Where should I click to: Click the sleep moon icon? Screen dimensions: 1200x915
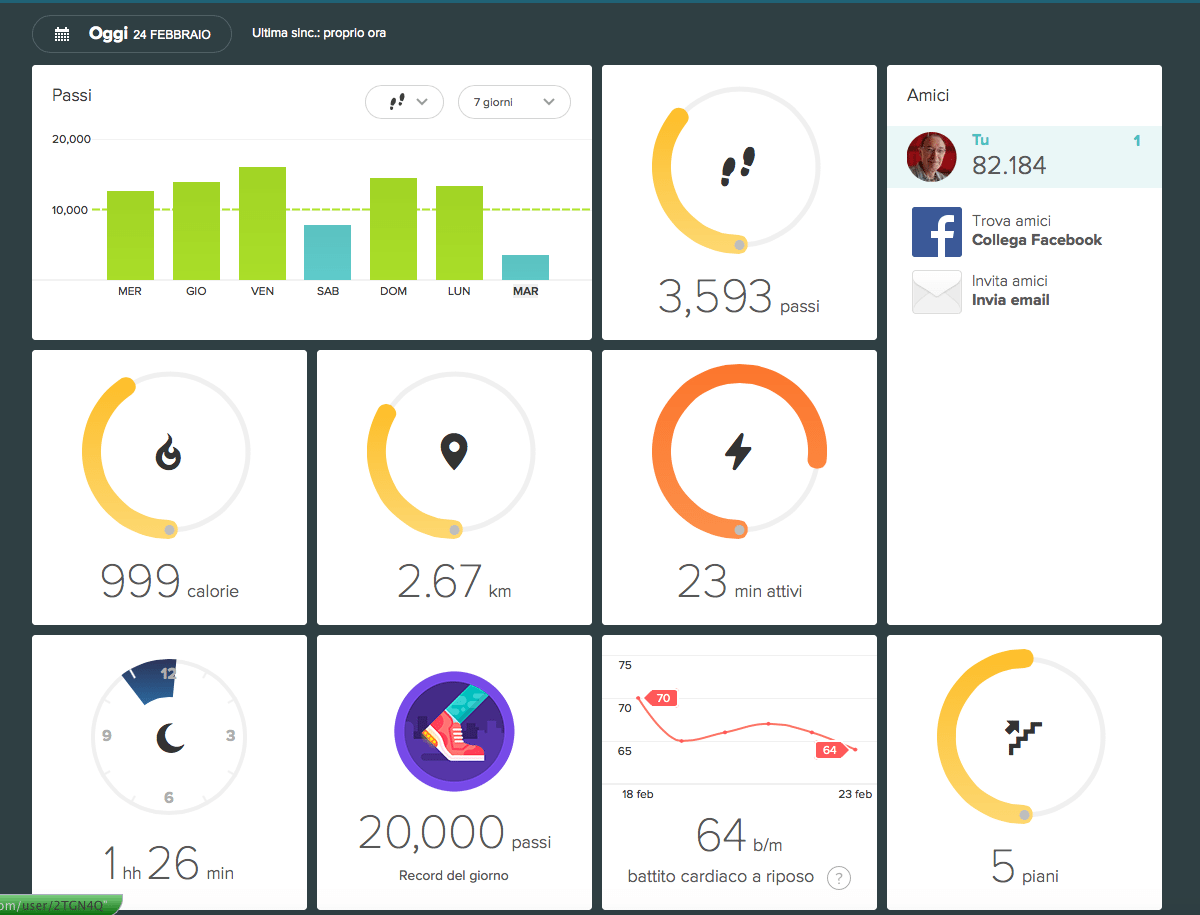coord(170,738)
